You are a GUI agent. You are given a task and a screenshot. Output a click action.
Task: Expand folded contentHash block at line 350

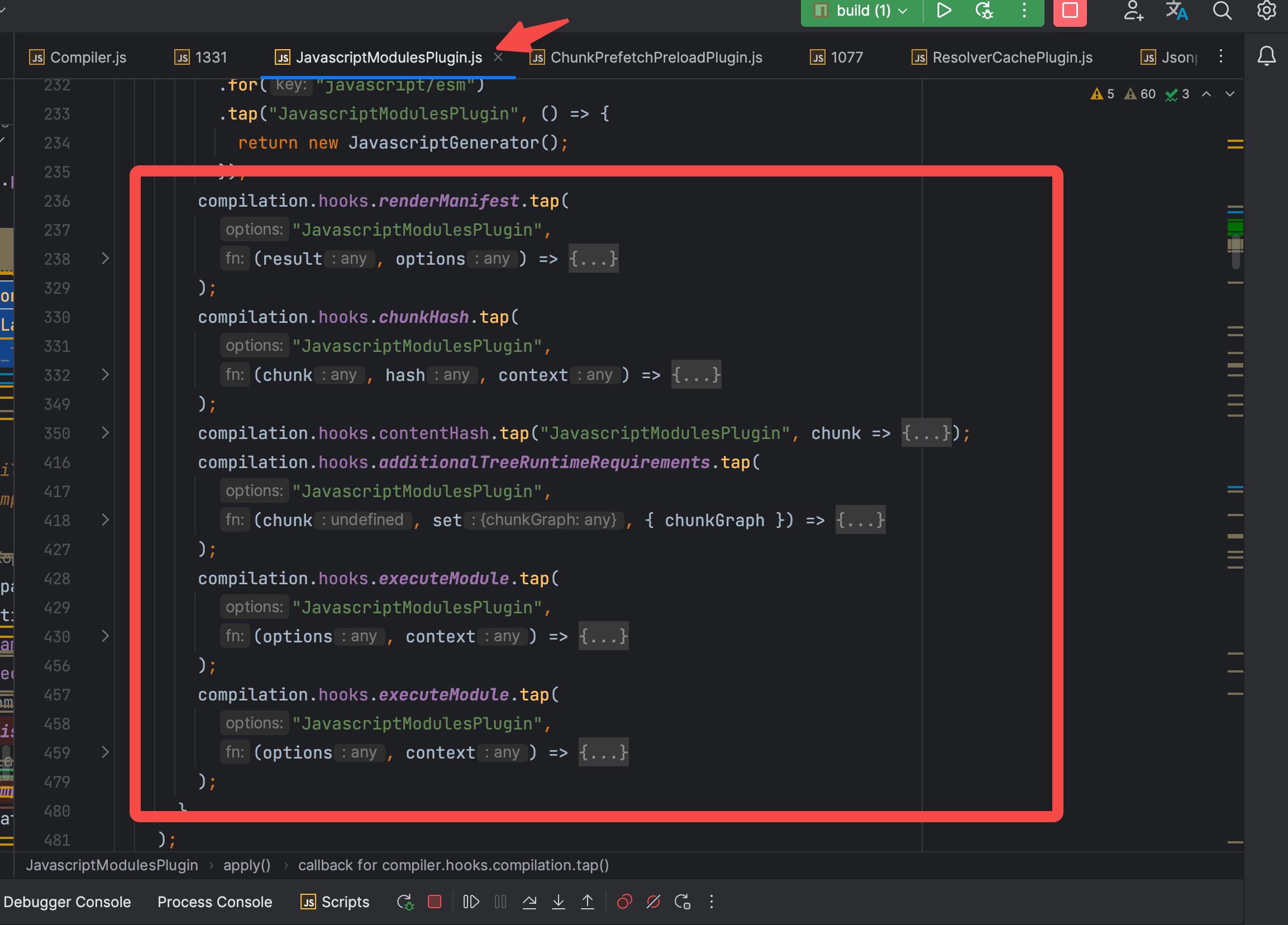point(105,433)
